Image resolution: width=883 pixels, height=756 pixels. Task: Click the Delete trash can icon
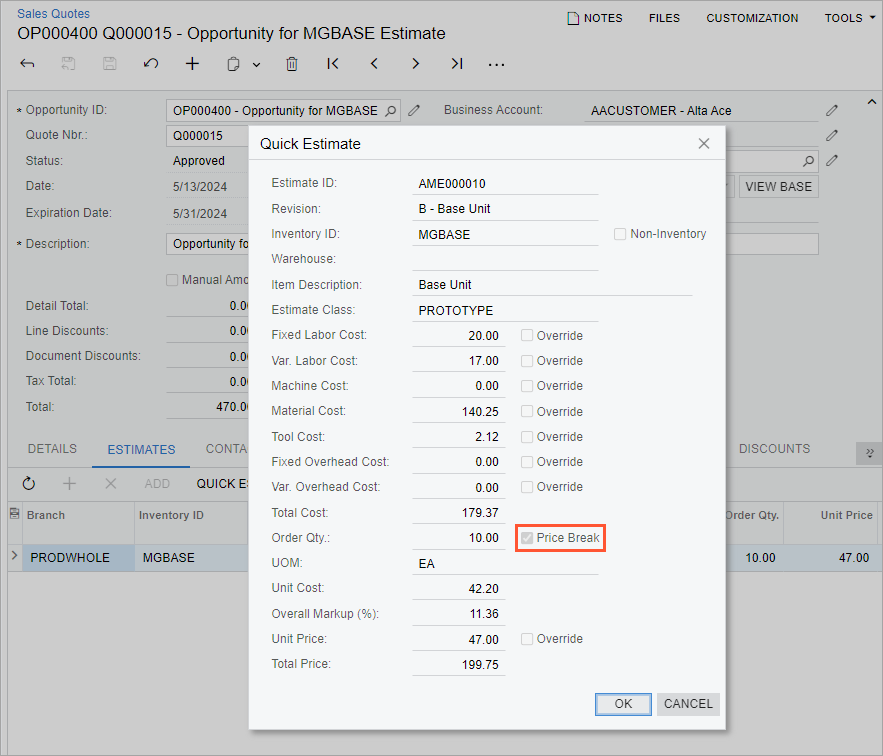292,64
